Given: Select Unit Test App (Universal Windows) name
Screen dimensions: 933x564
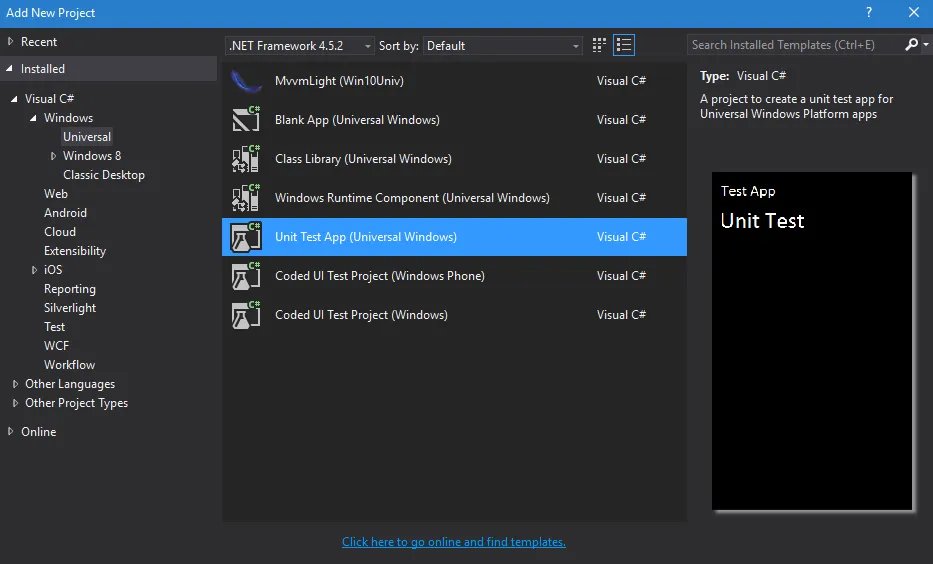Looking at the screenshot, I should (366, 237).
